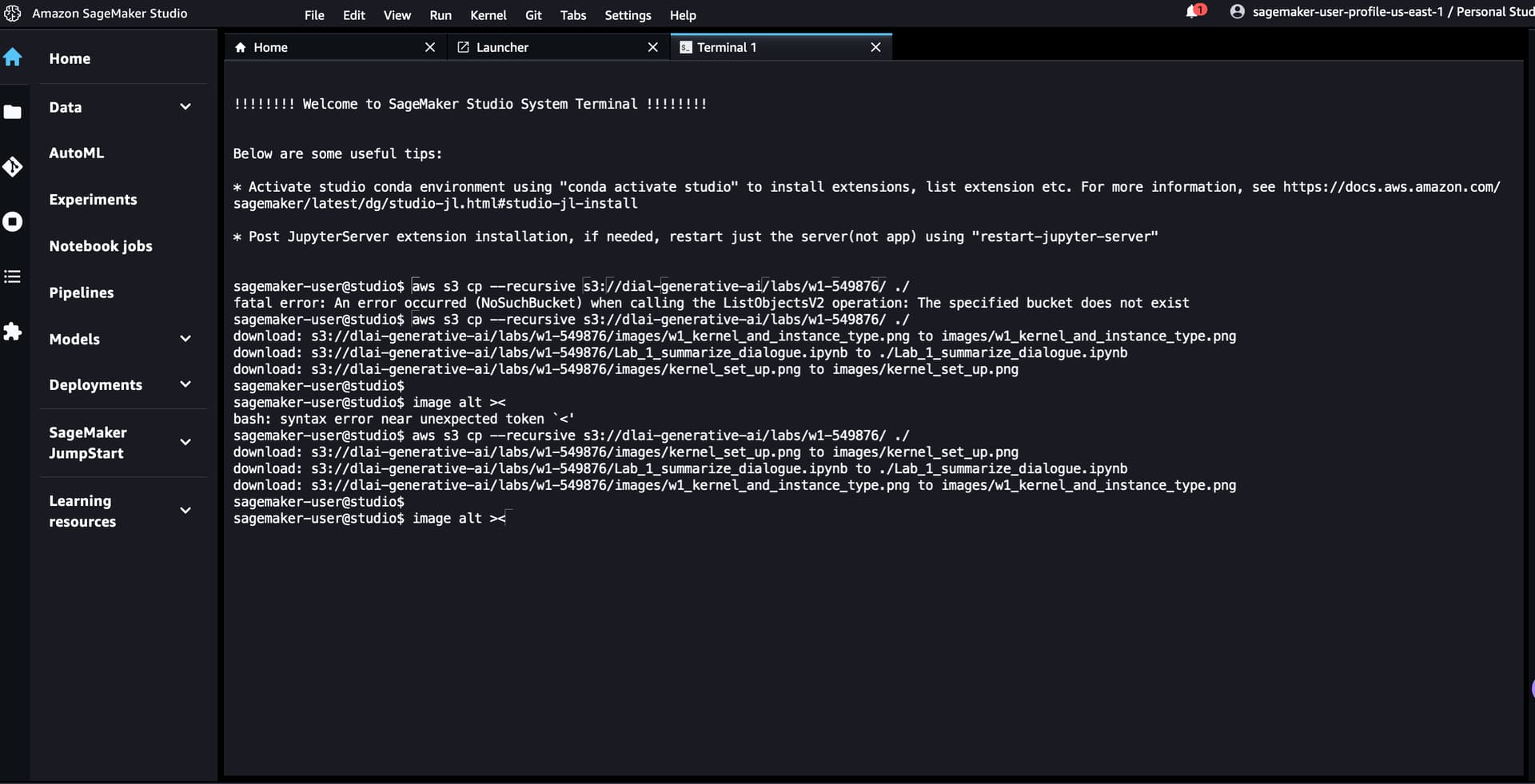Open Pipelines in sidebar
The height and width of the screenshot is (784, 1535).
[x=82, y=293]
